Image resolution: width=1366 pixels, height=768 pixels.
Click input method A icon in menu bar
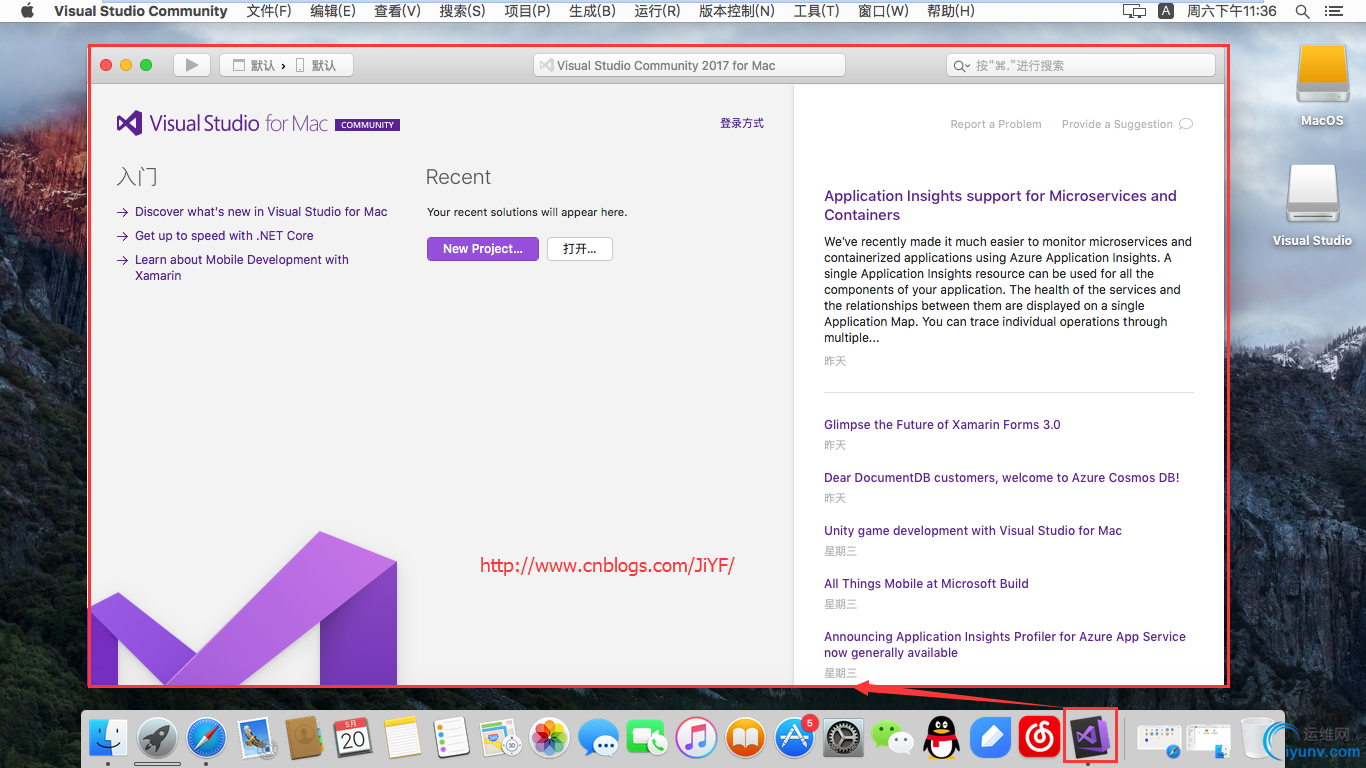1166,11
